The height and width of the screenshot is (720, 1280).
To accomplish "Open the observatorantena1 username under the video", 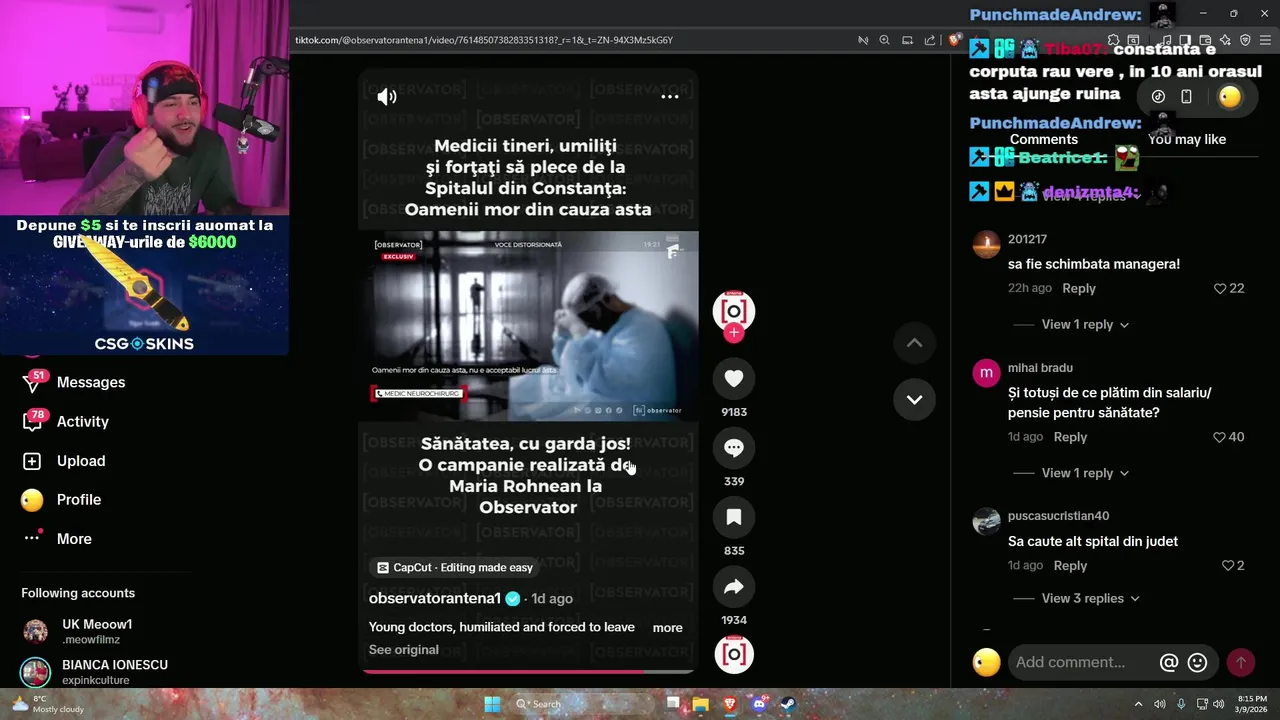I will [x=435, y=598].
